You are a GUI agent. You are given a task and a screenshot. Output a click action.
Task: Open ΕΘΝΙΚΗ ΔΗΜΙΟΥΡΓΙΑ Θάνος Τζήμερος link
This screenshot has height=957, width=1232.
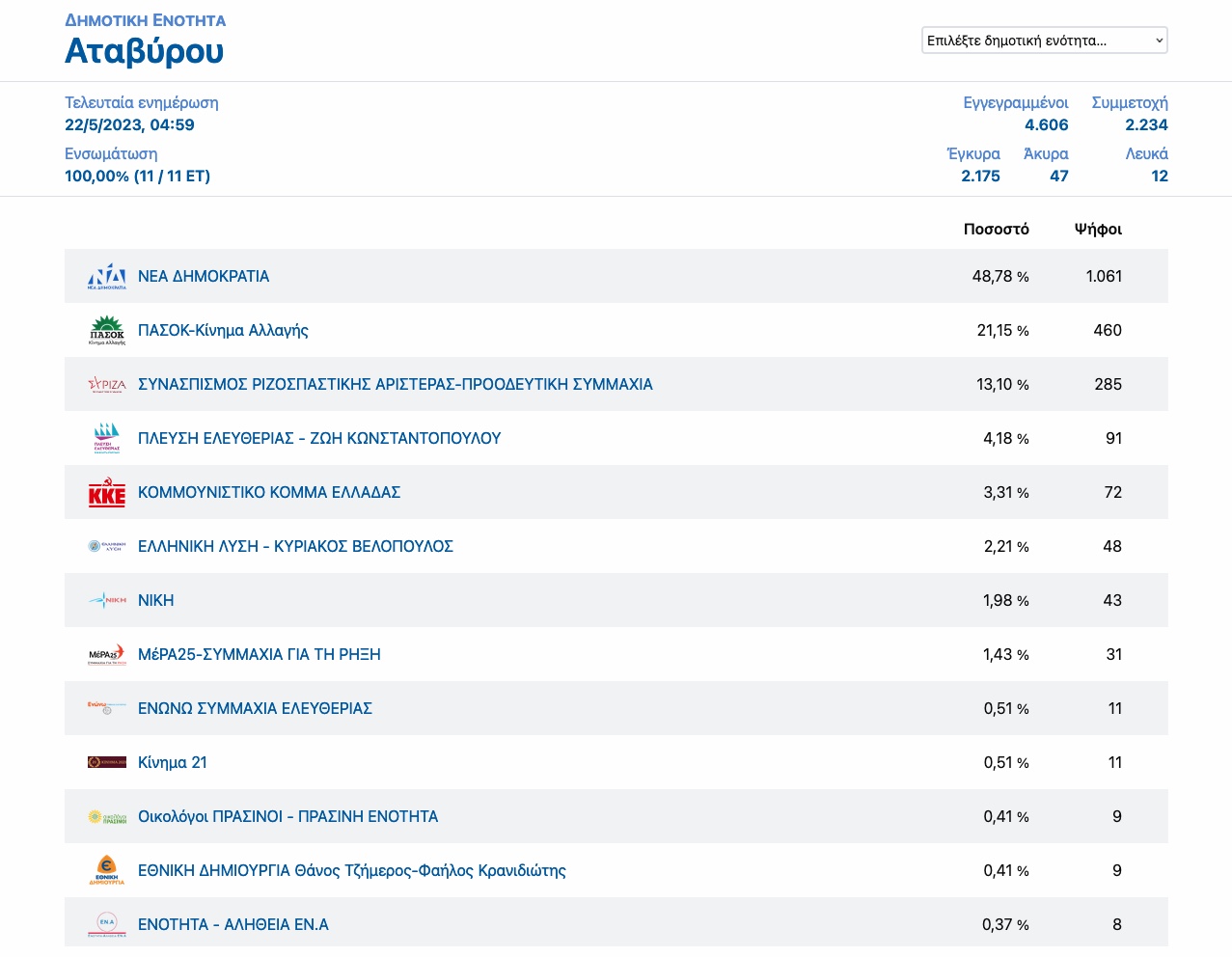pyautogui.click(x=352, y=870)
